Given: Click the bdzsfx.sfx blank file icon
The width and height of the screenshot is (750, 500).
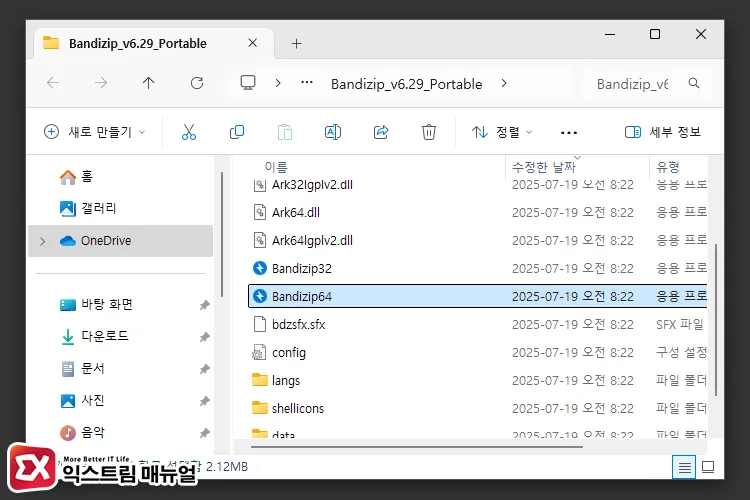Looking at the screenshot, I should click(260, 324).
